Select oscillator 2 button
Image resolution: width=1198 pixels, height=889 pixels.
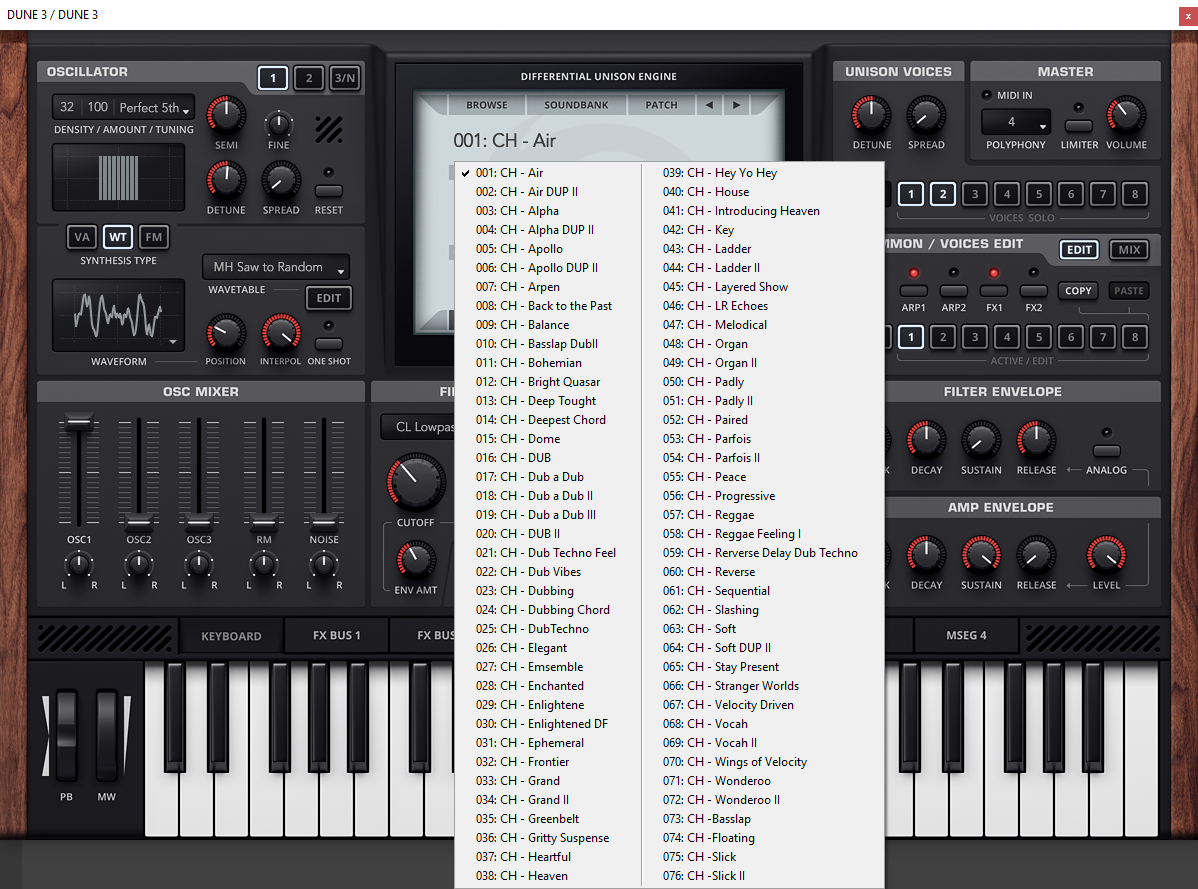coord(309,78)
